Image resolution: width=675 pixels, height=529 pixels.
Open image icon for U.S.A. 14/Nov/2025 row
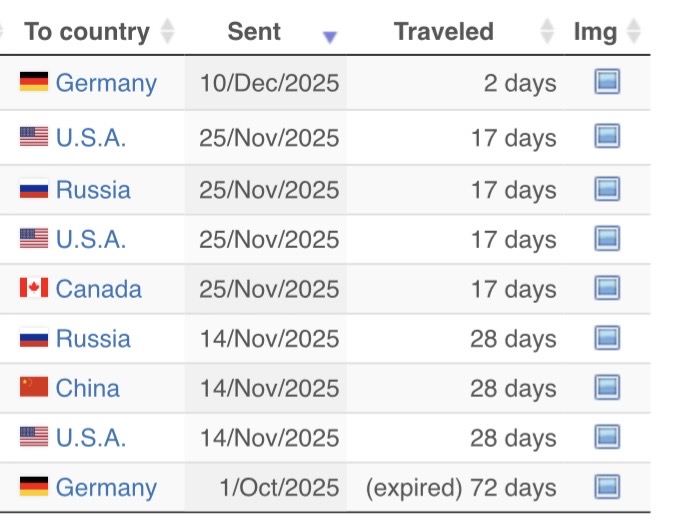click(607, 437)
